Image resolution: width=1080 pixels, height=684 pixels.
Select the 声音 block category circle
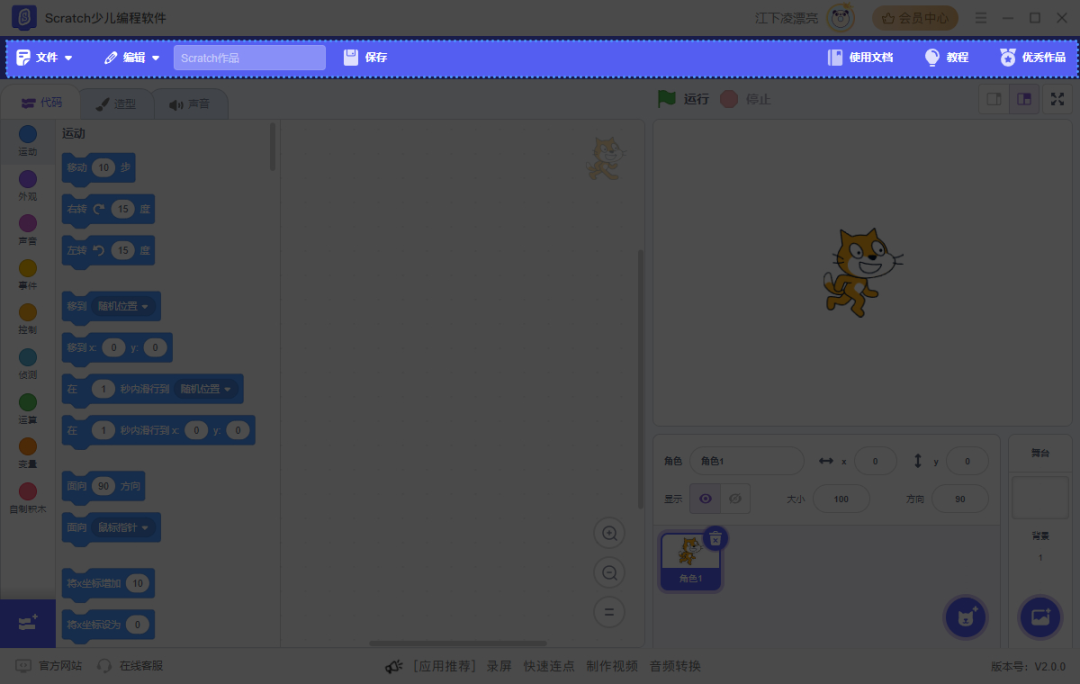[x=28, y=223]
